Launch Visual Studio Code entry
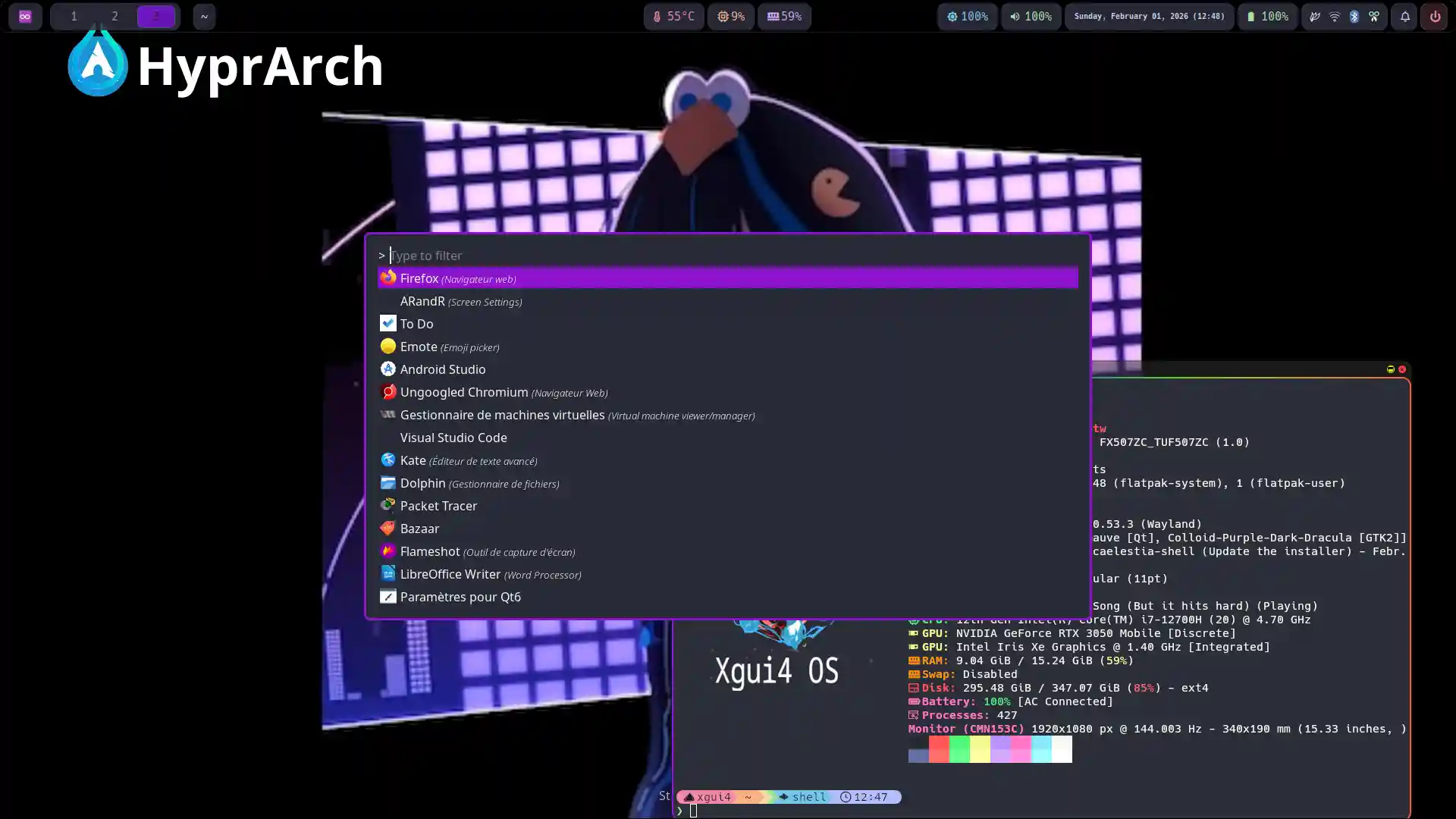The height and width of the screenshot is (819, 1456). (728, 437)
